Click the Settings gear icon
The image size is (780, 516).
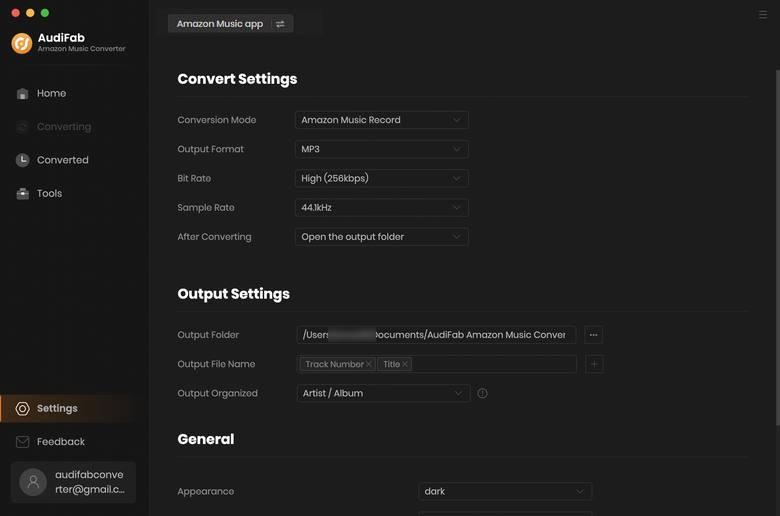click(x=22, y=409)
